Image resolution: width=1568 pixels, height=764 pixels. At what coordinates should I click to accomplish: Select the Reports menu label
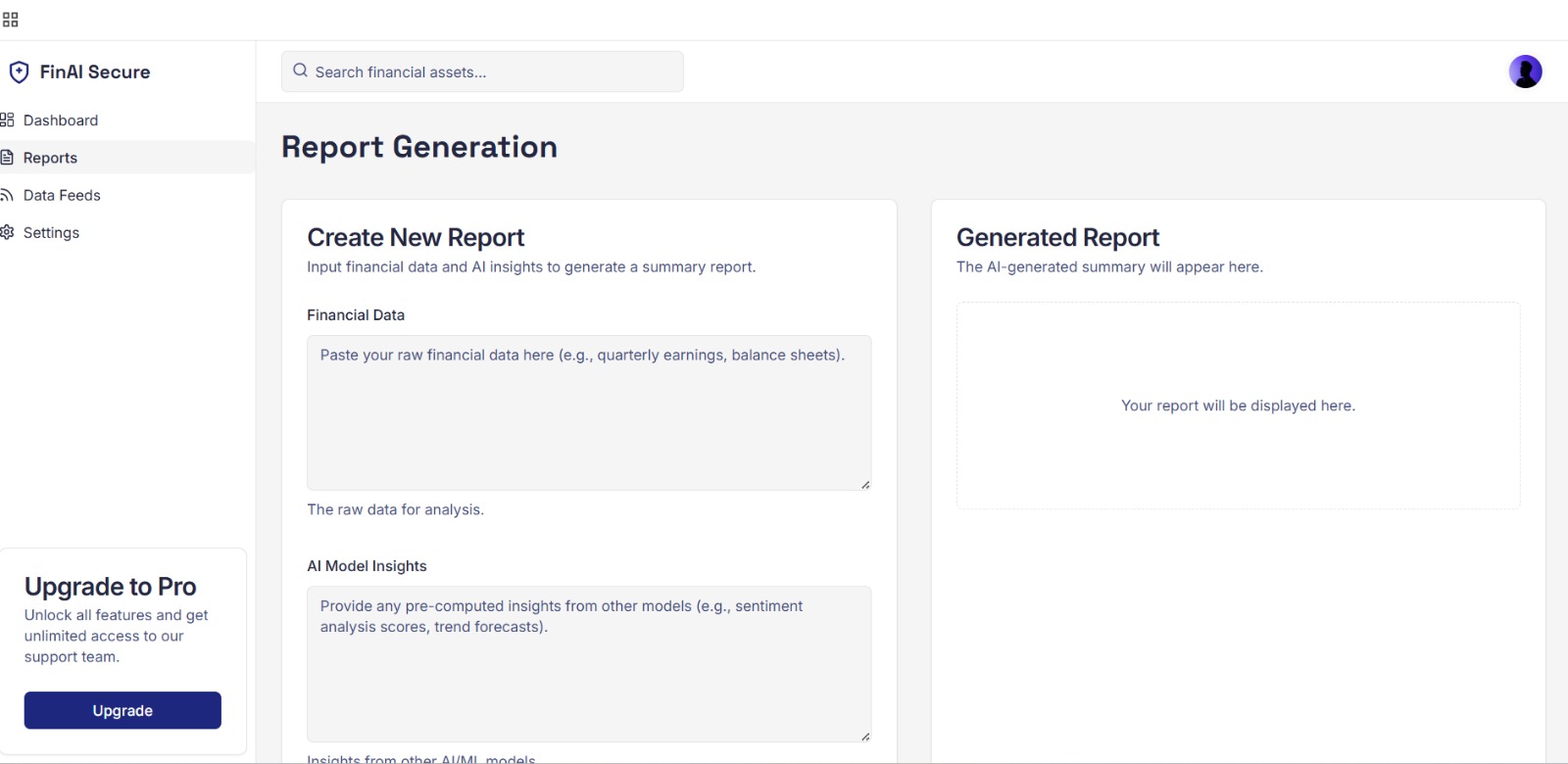[50, 158]
